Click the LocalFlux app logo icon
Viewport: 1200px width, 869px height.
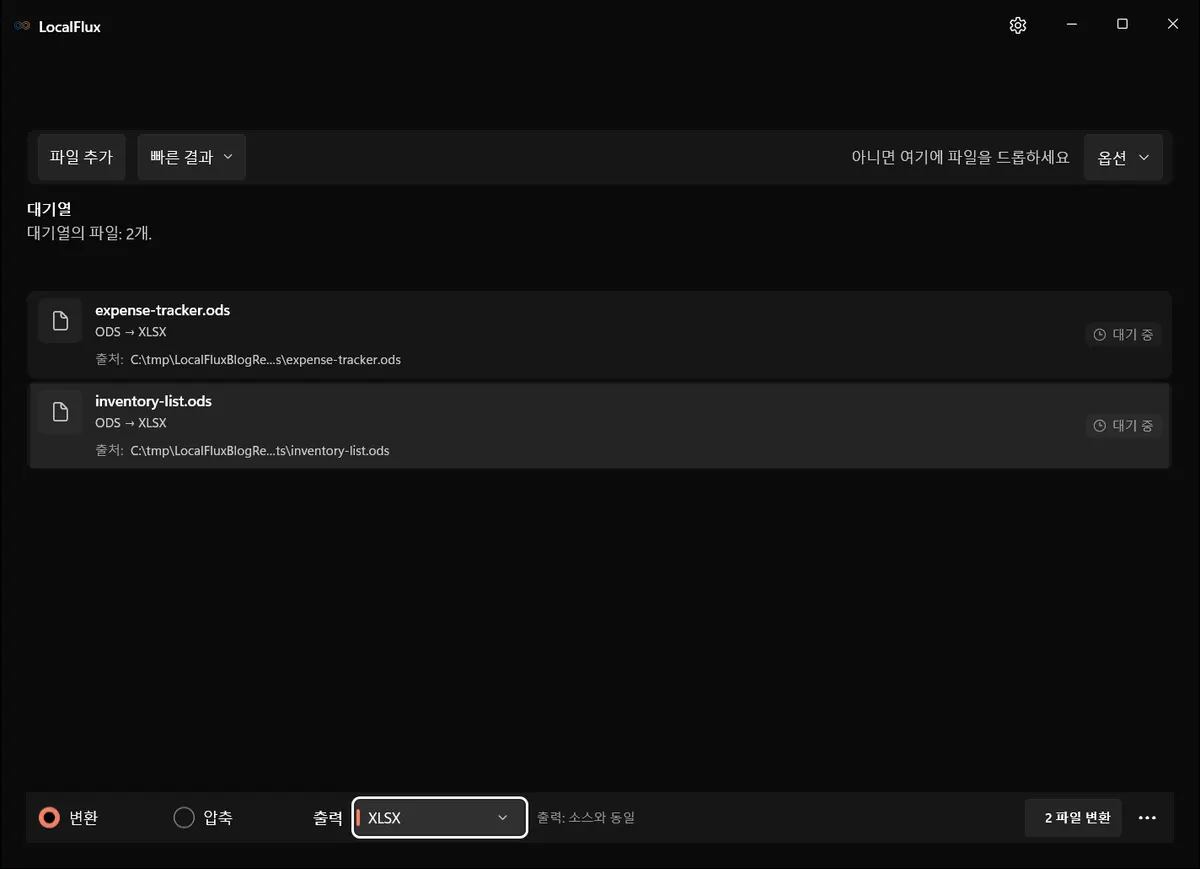(x=22, y=26)
